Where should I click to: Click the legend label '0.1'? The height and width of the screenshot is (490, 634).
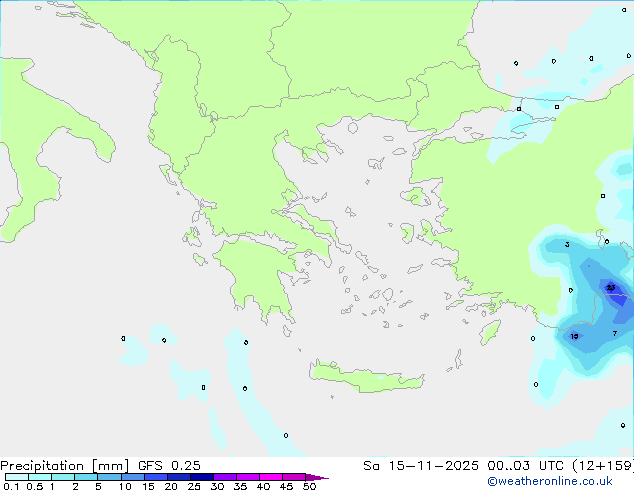click(11, 486)
